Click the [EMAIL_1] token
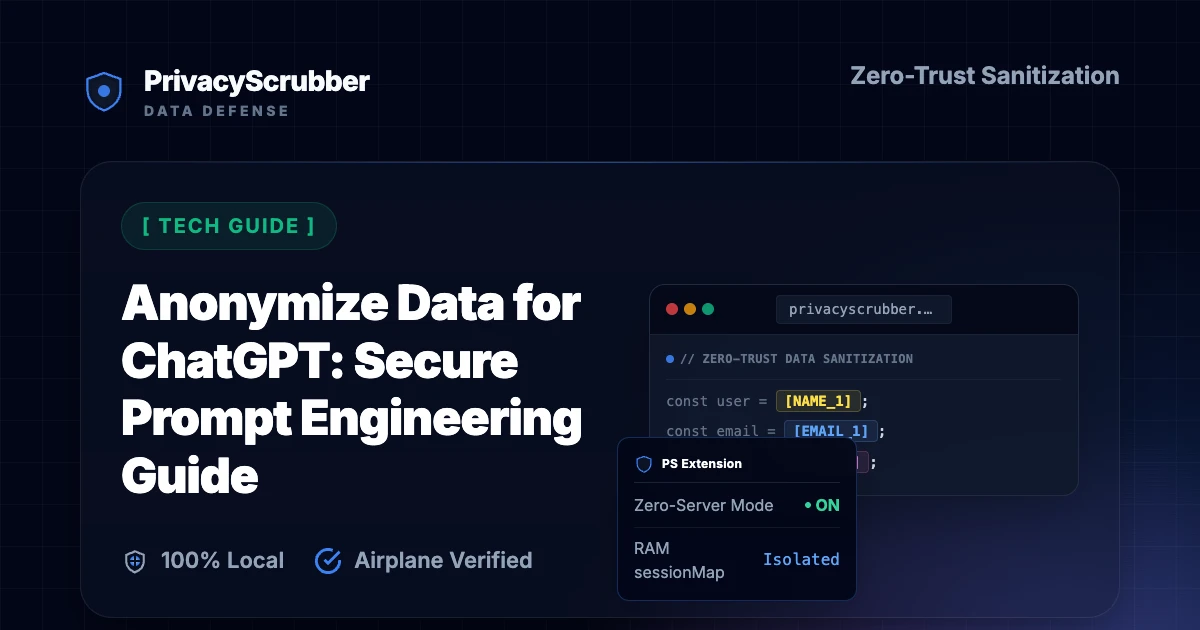 coord(831,431)
